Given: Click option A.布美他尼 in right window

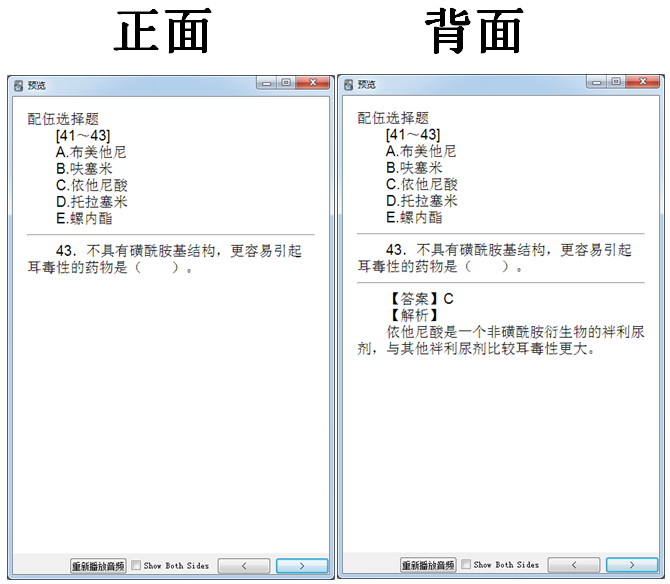Looking at the screenshot, I should [x=421, y=151].
